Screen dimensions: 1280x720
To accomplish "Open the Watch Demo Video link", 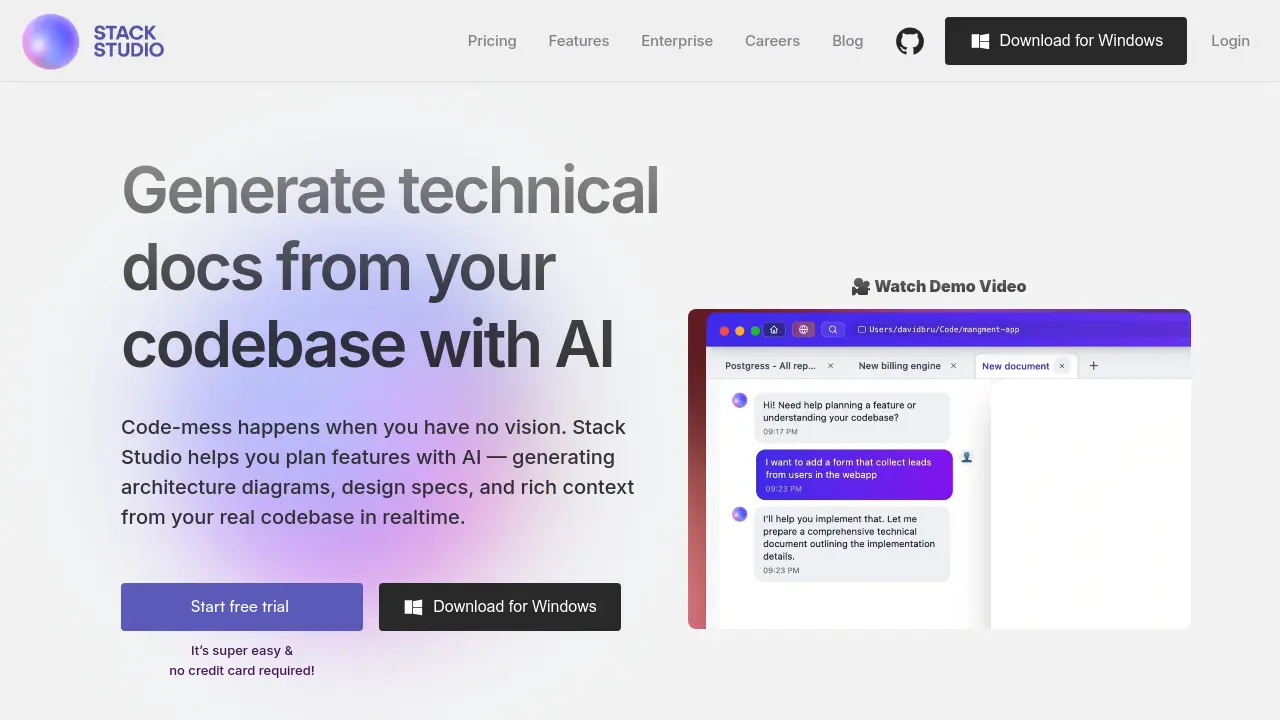I will [x=939, y=286].
